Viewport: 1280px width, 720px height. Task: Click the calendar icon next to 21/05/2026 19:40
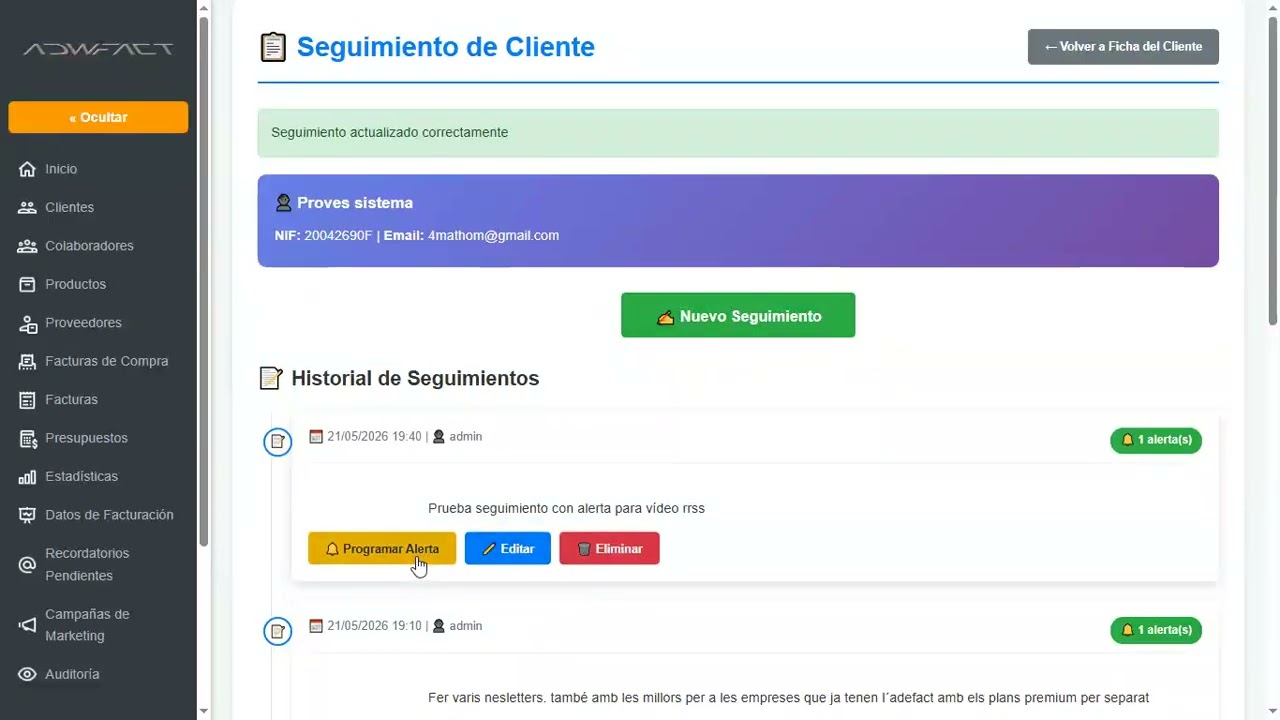pyautogui.click(x=316, y=436)
